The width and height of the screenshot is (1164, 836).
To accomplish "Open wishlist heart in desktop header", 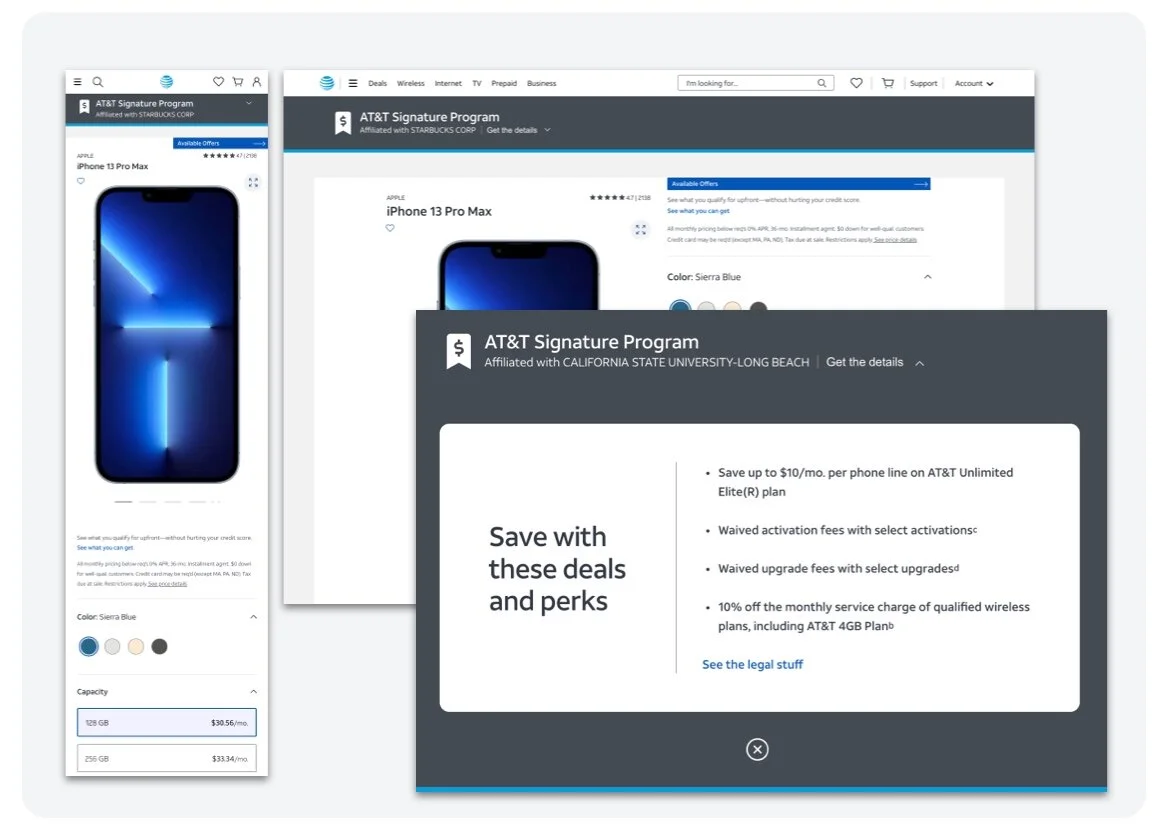I will pos(856,83).
